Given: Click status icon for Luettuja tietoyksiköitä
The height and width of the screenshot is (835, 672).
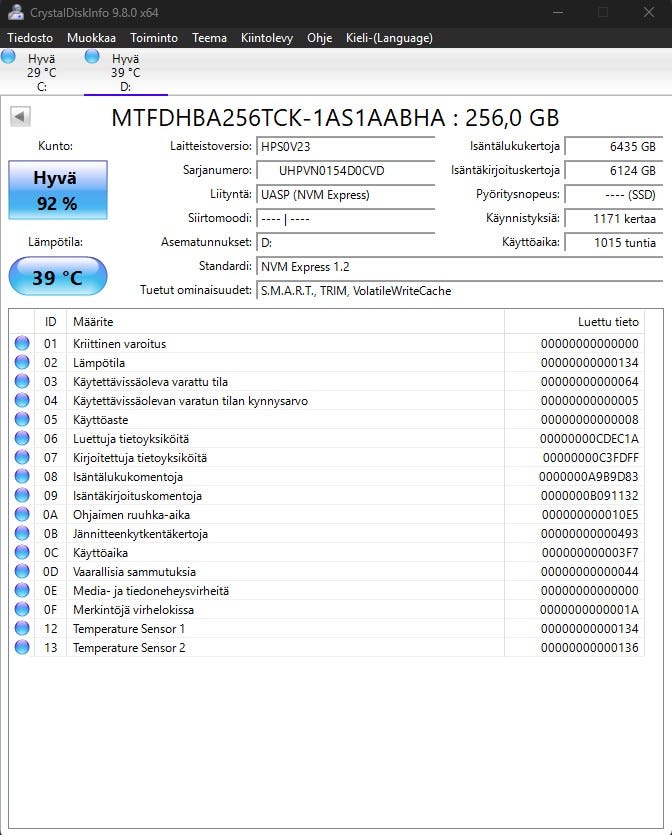Looking at the screenshot, I should [x=22, y=438].
